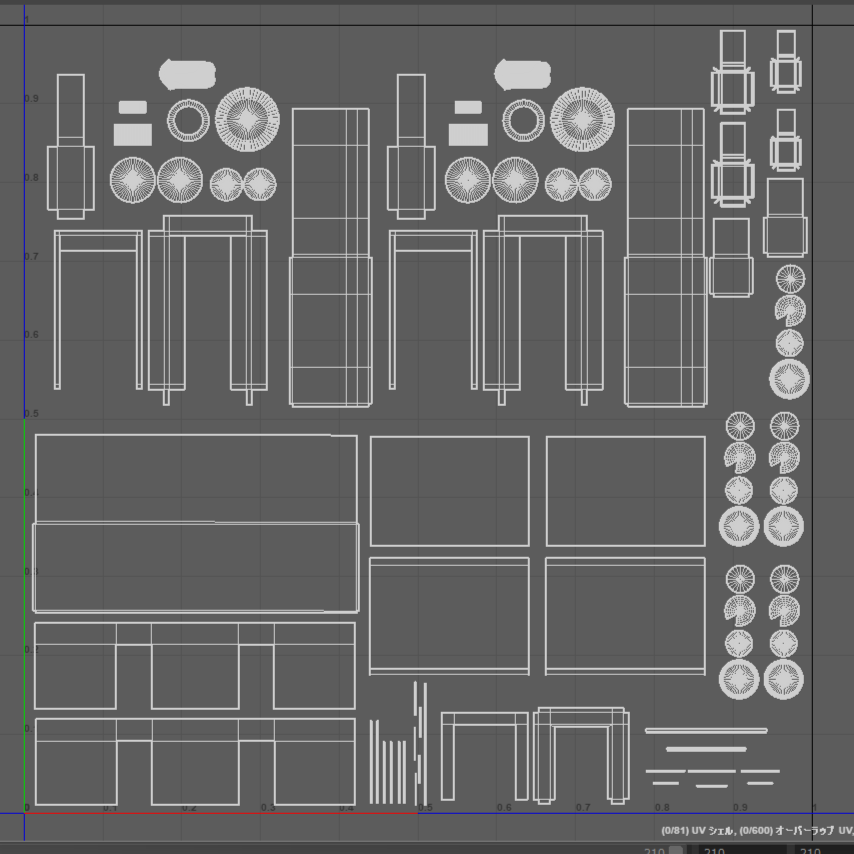Click the rightmost 210 field in the bottom bar
This screenshot has height=854, width=854.
pyautogui.click(x=822, y=850)
